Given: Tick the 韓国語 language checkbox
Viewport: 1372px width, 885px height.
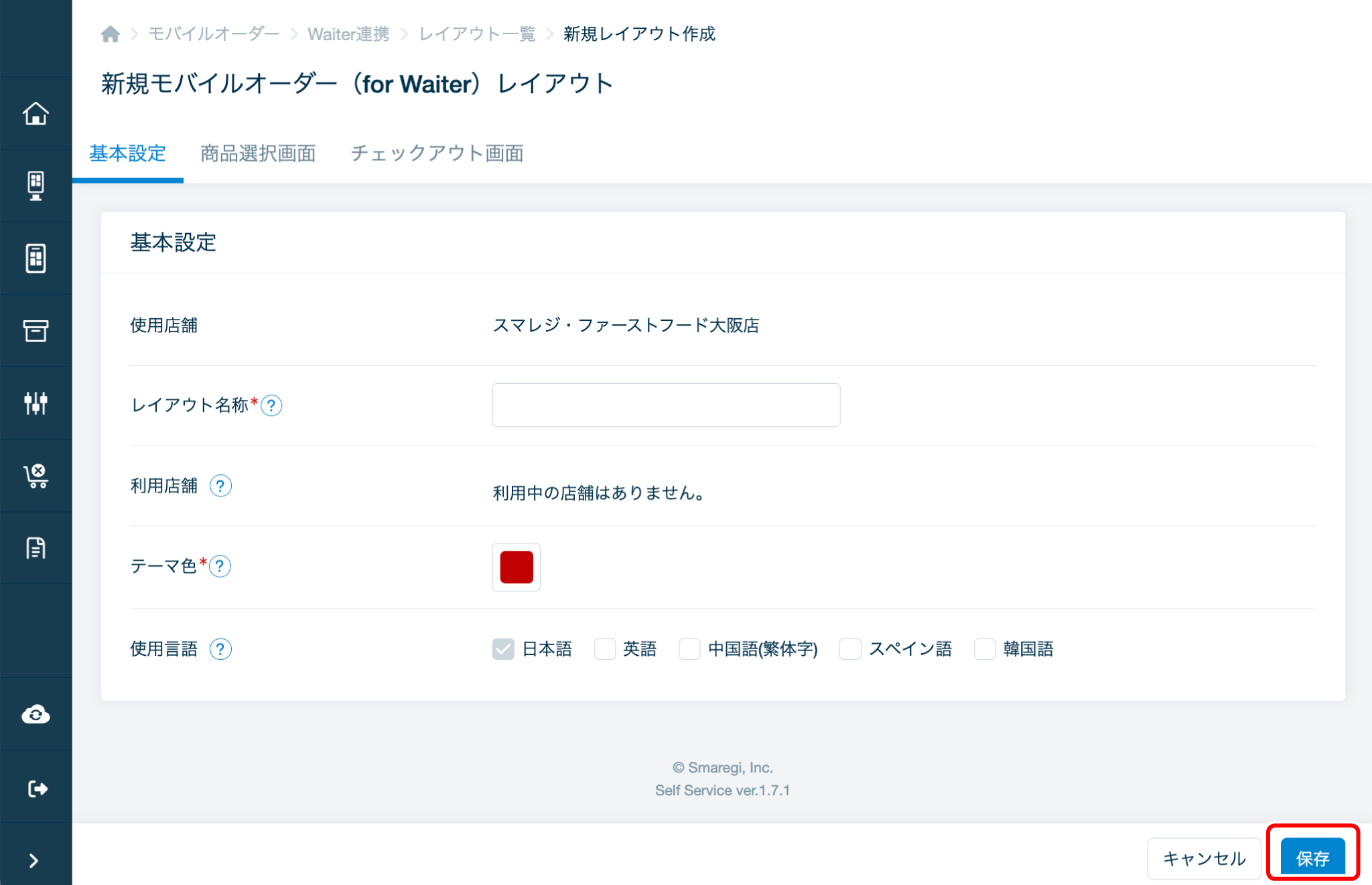Looking at the screenshot, I should tap(984, 649).
